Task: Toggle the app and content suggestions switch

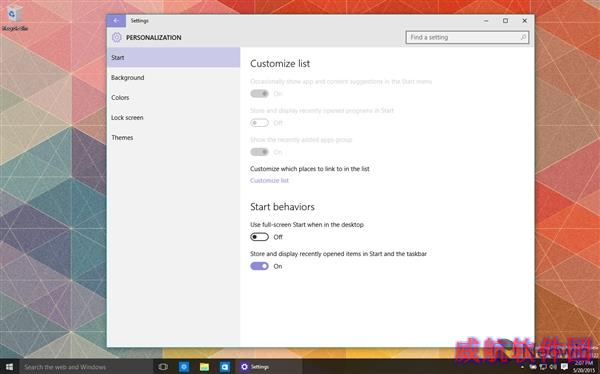Action: 259,93
